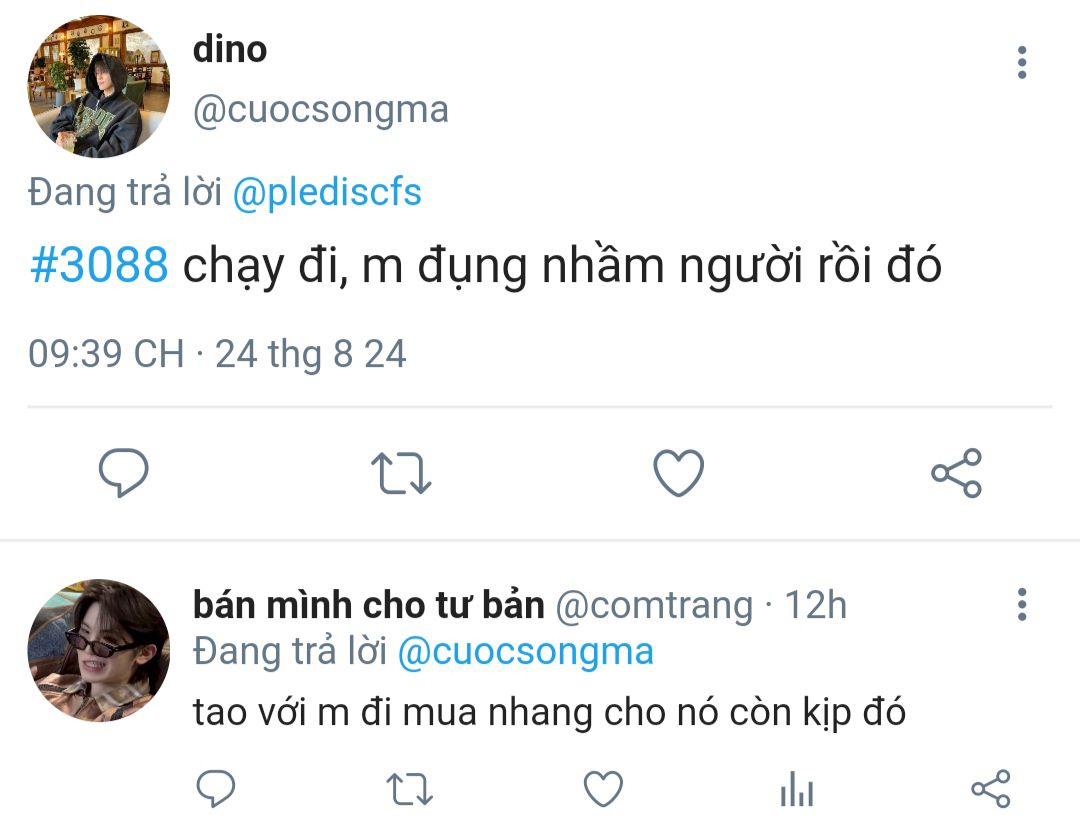Image resolution: width=1080 pixels, height=826 pixels.
Task: Share the @comtrang reply
Action: point(990,788)
